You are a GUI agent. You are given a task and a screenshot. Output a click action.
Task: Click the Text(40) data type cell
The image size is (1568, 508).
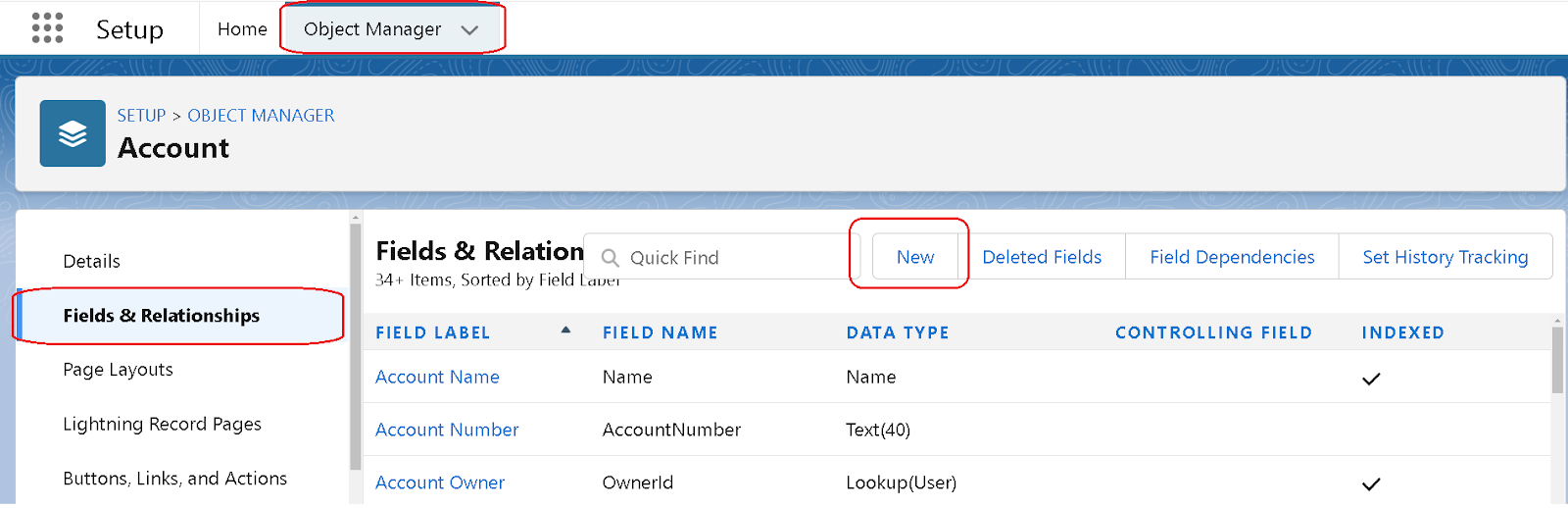(878, 430)
